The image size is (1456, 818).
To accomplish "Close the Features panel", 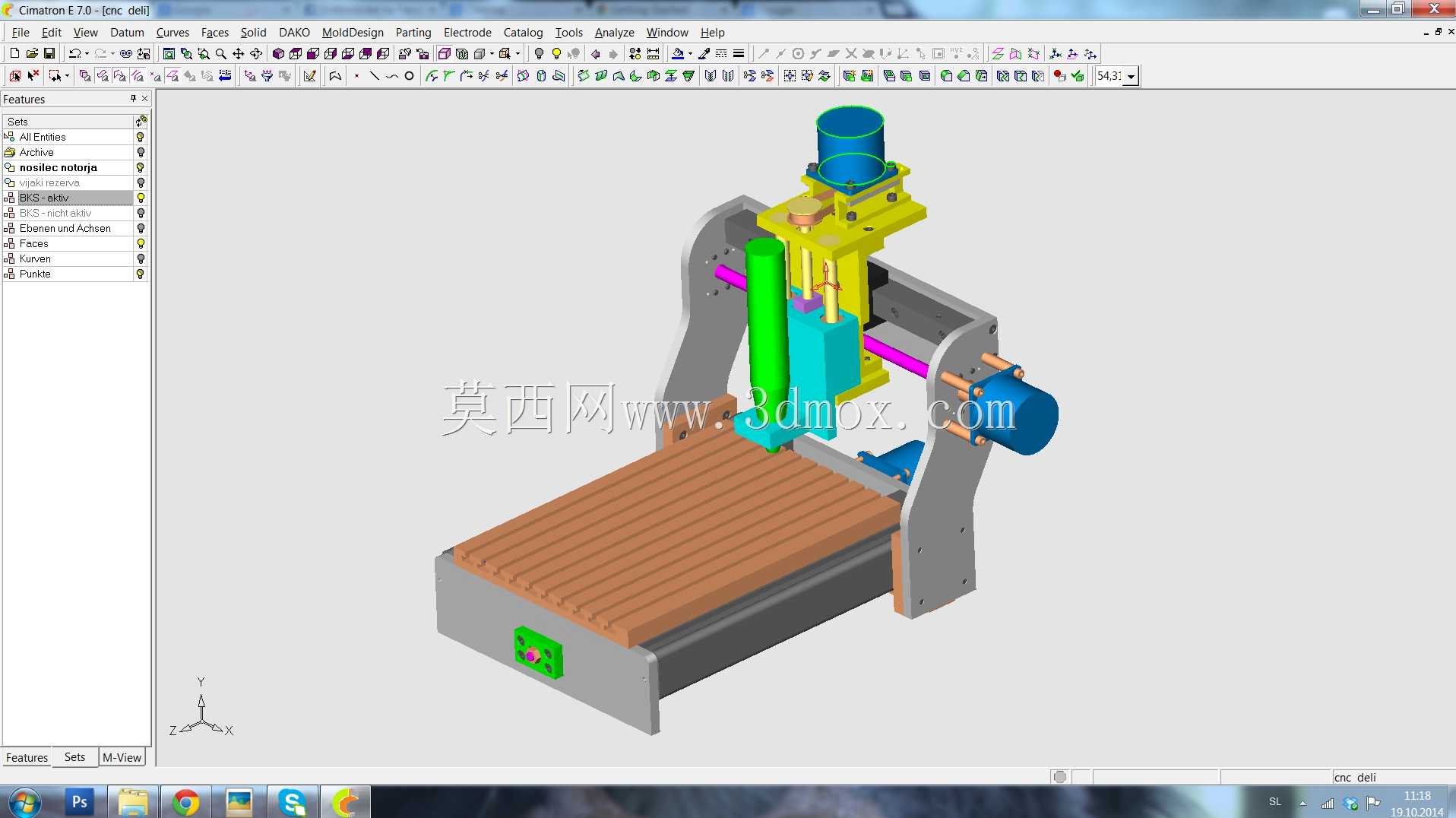I will click(145, 99).
